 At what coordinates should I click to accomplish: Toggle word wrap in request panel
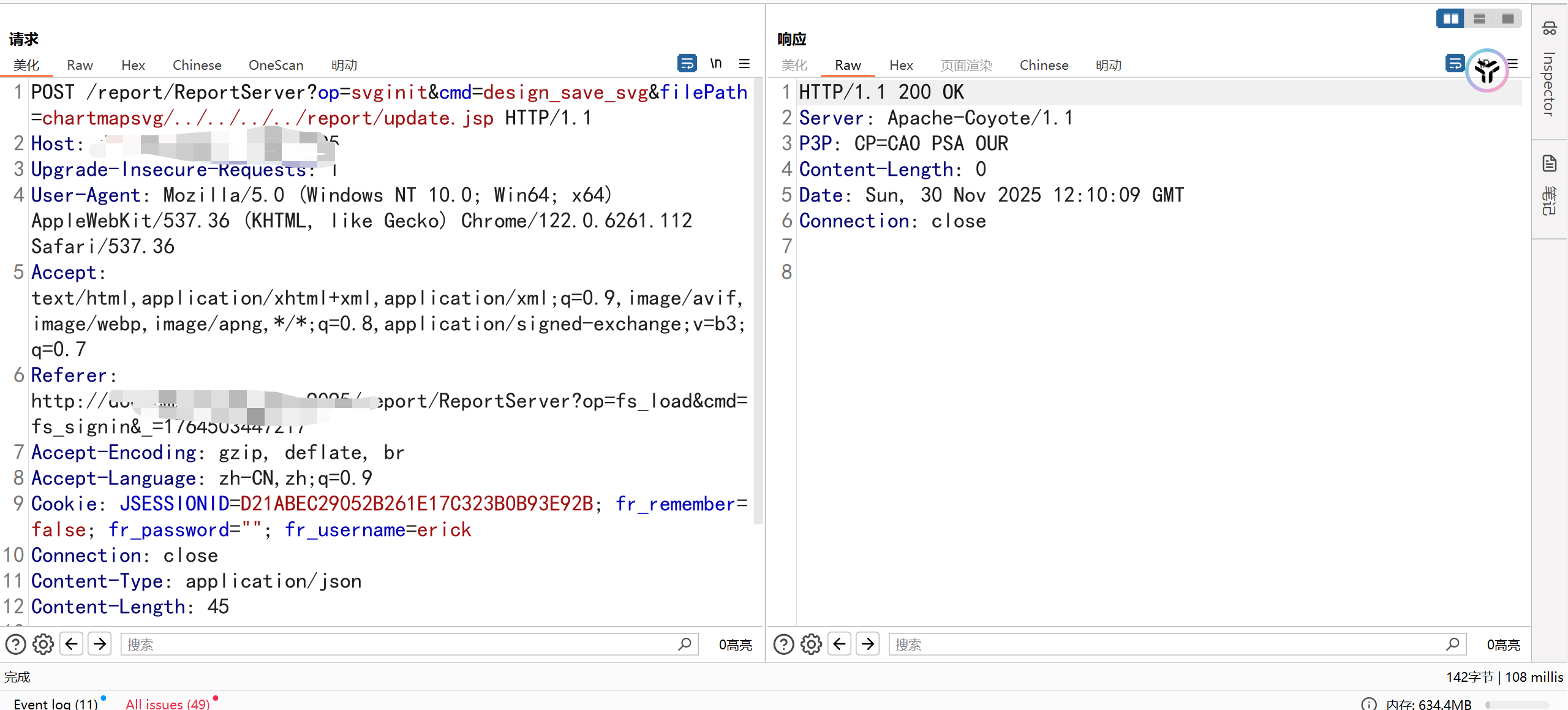pyautogui.click(x=687, y=63)
